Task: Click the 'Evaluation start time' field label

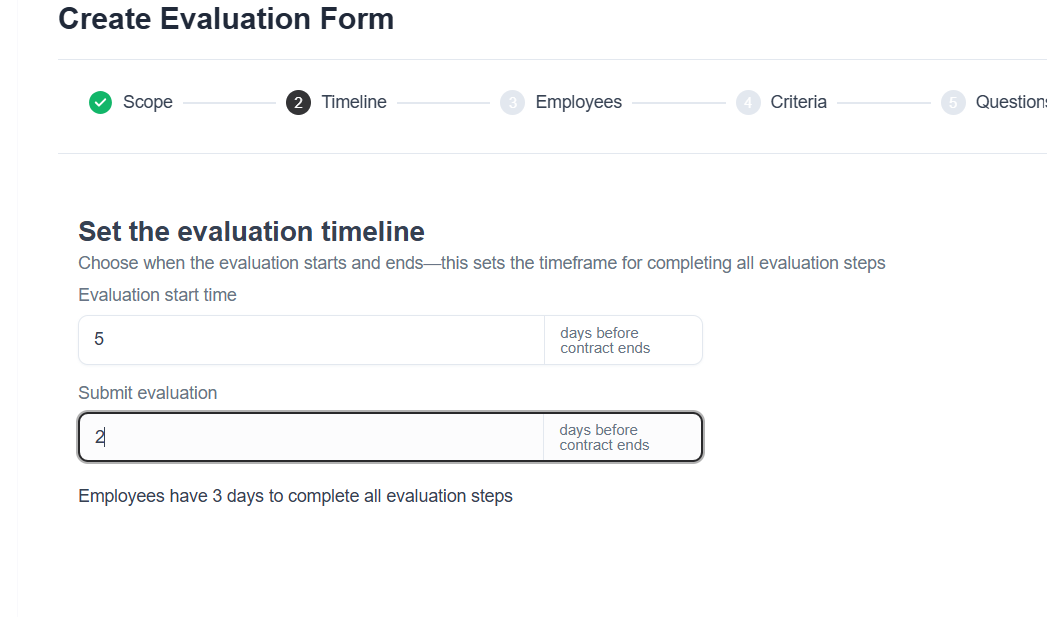Action: [x=157, y=295]
